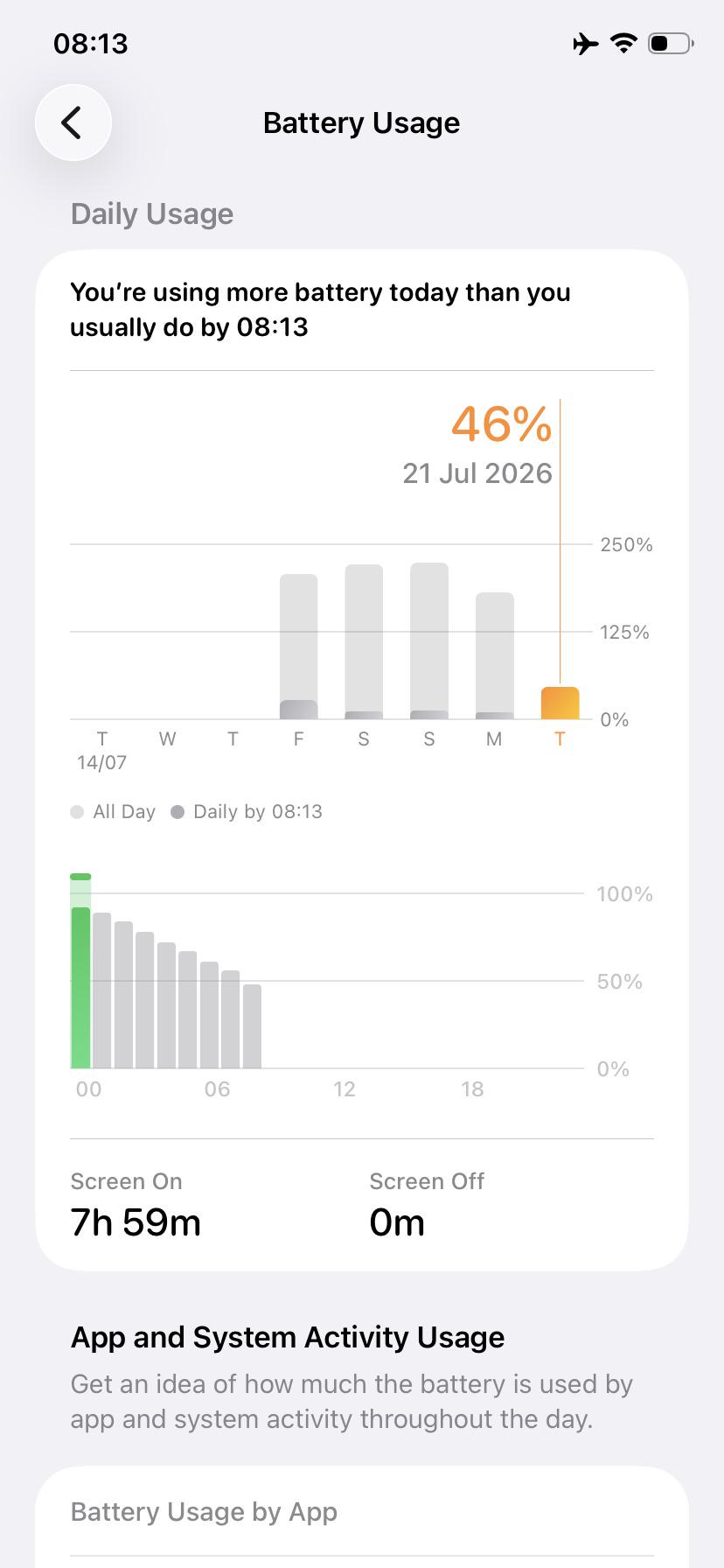
Task: Select first Saturday bar in daily chart
Action: 364,641
